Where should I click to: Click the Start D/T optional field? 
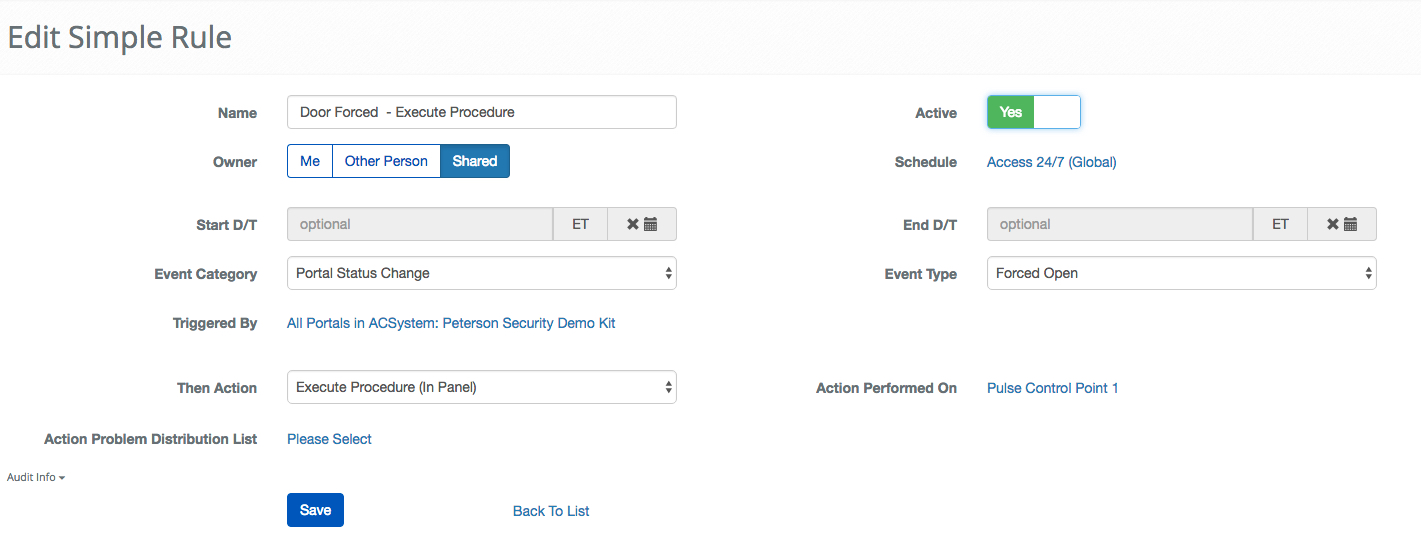point(420,224)
